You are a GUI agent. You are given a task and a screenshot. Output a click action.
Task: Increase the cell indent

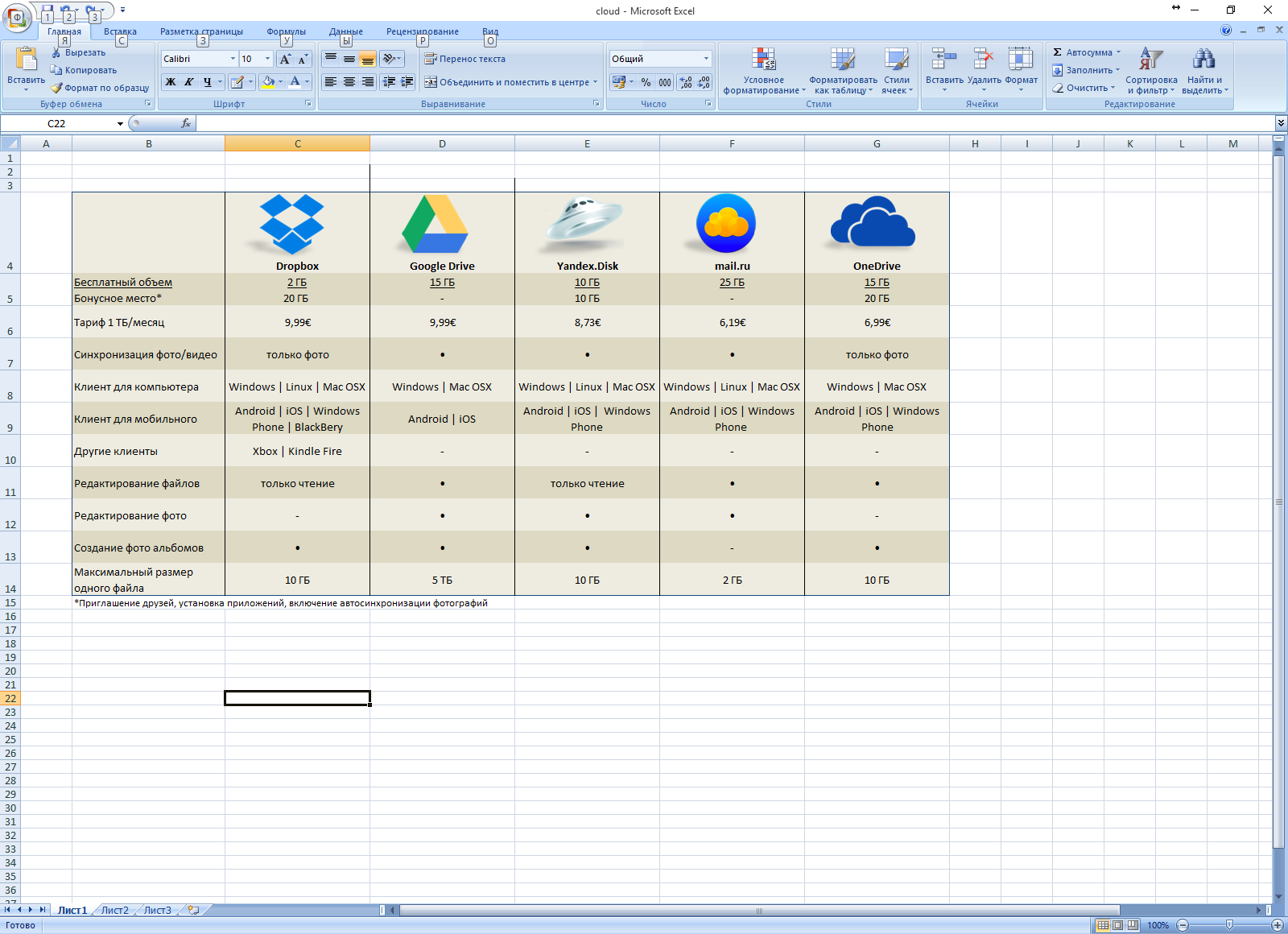click(x=407, y=81)
